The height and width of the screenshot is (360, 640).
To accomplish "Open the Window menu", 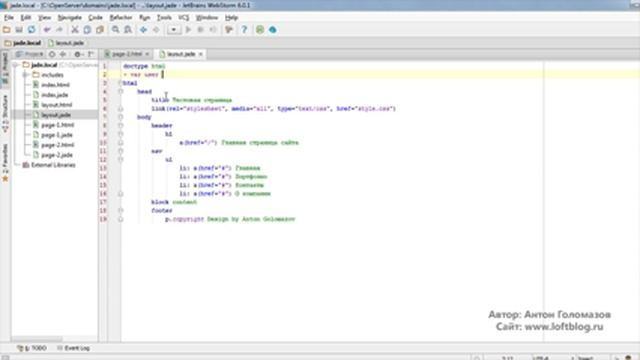I will [x=207, y=18].
